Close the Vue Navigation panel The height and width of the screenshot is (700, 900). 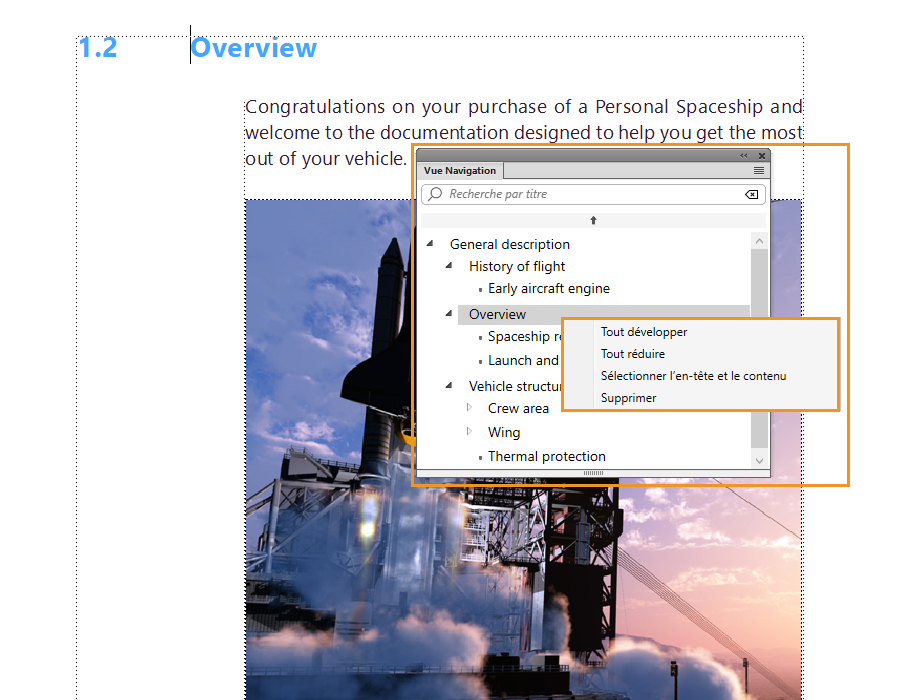click(x=762, y=155)
